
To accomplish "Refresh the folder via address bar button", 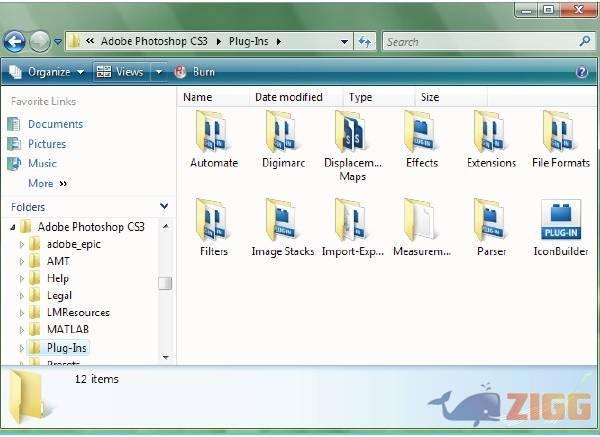I will [x=364, y=41].
